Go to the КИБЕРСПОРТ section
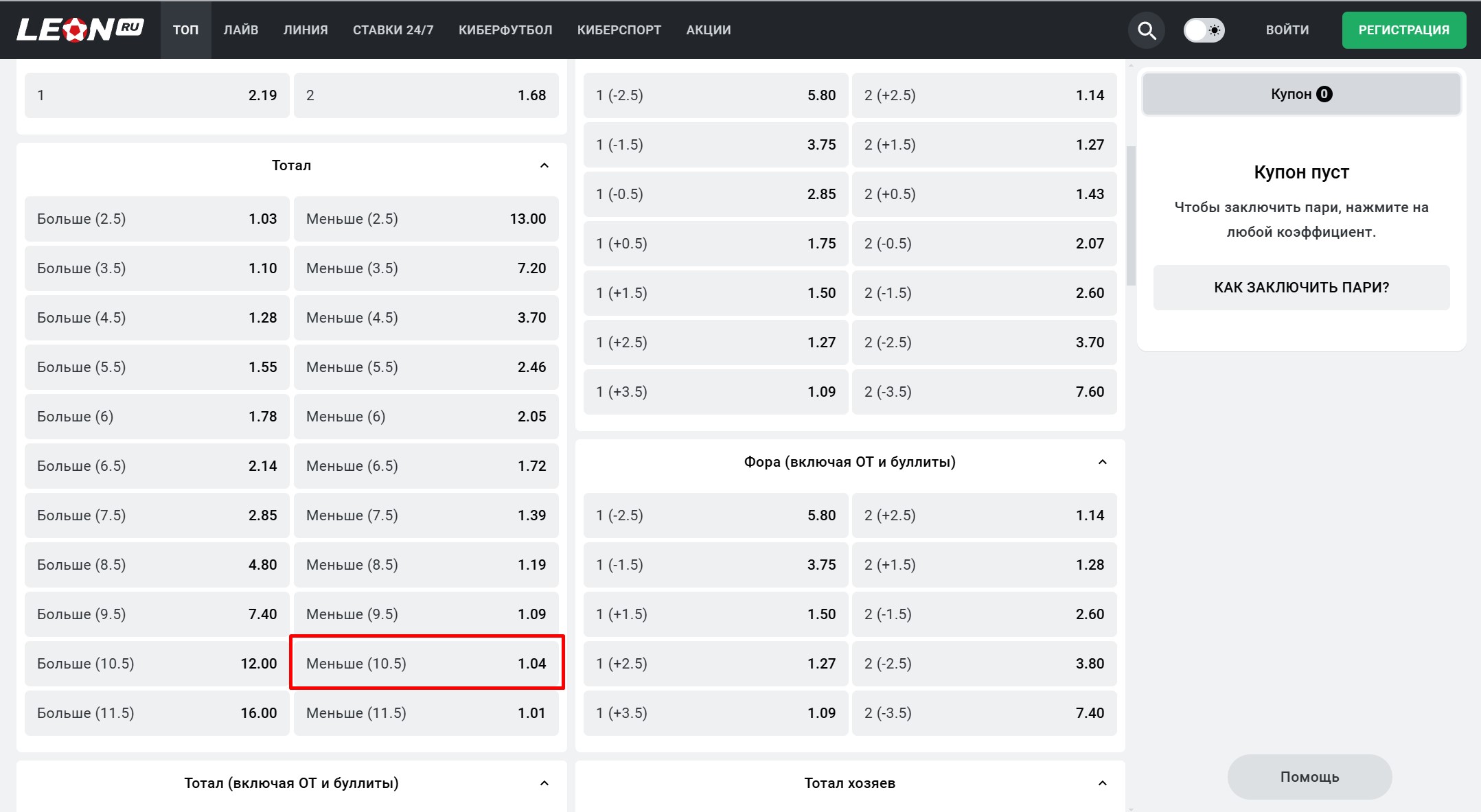This screenshot has width=1481, height=812. [x=619, y=30]
